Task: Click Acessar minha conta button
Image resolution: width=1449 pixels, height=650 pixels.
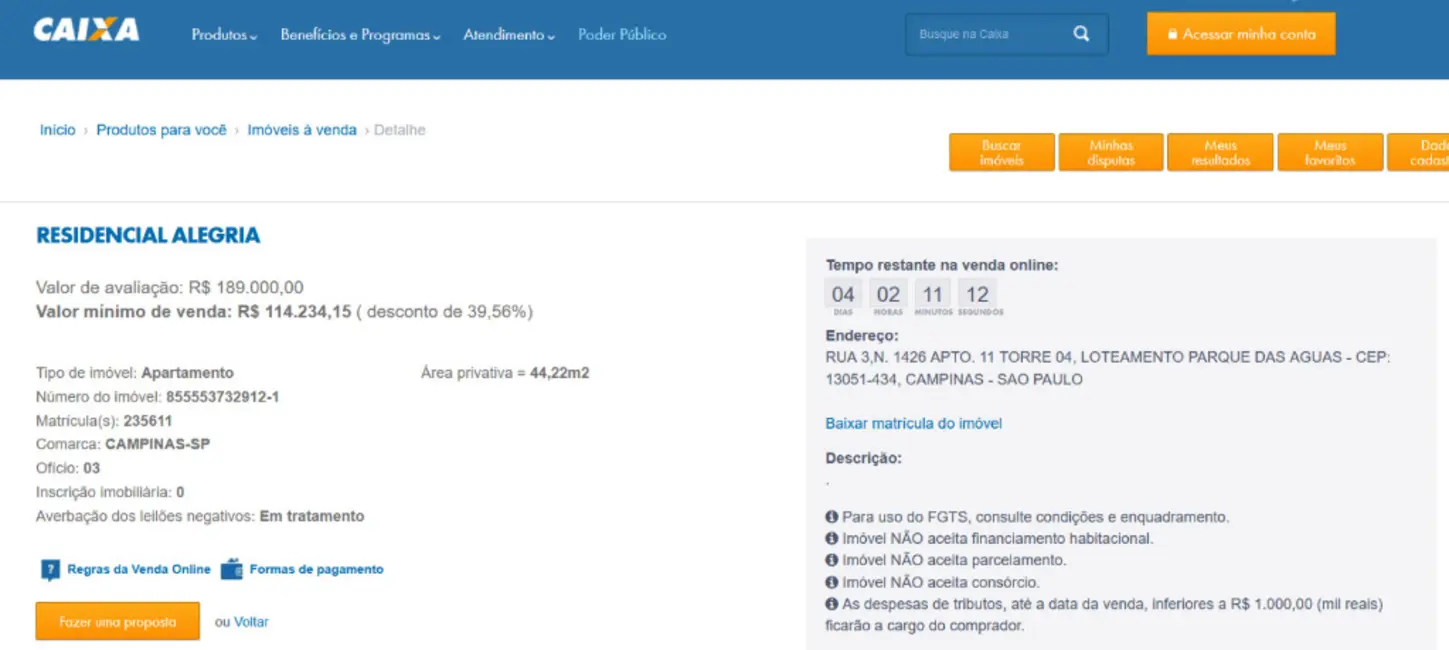Action: click(1240, 34)
